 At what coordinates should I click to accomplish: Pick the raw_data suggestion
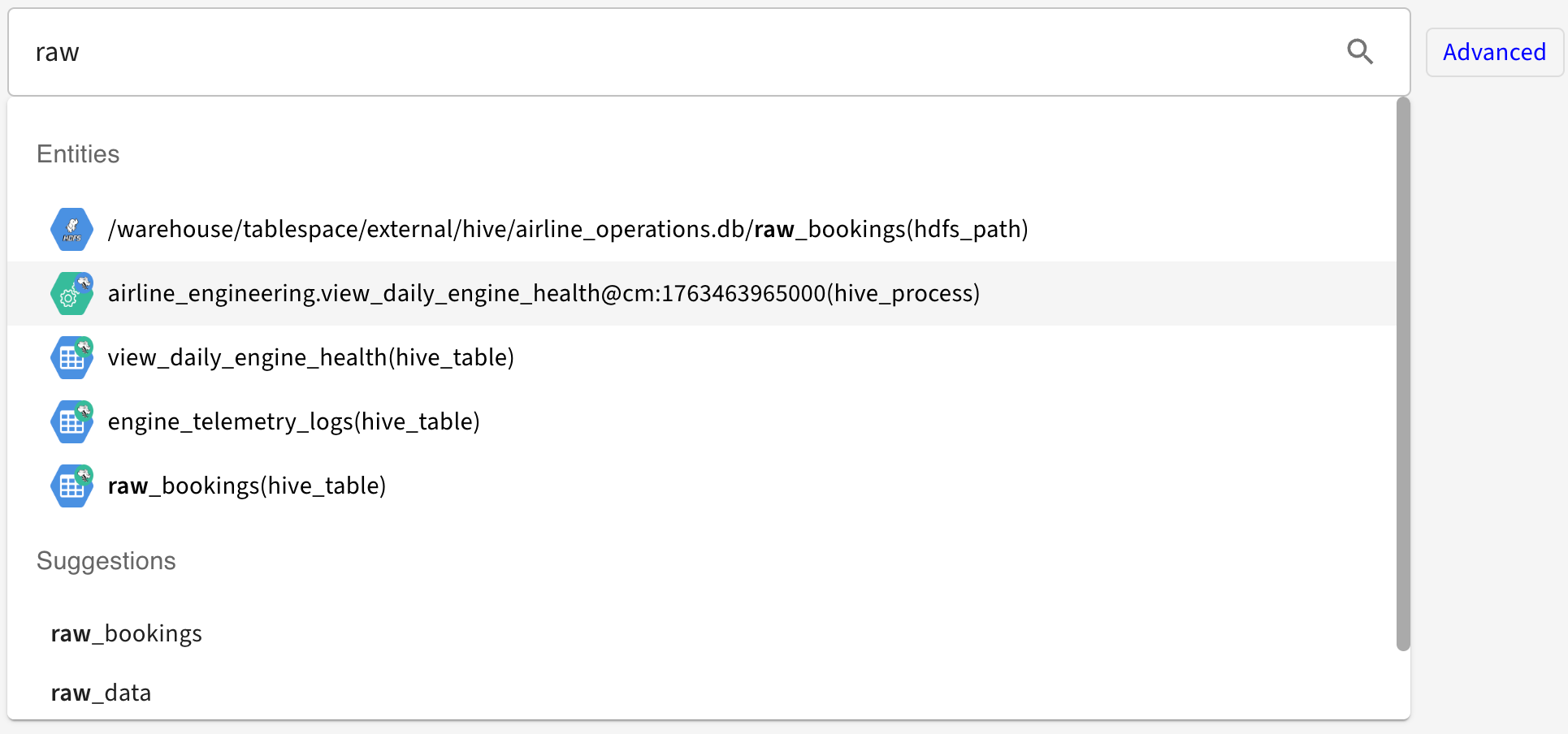101,693
